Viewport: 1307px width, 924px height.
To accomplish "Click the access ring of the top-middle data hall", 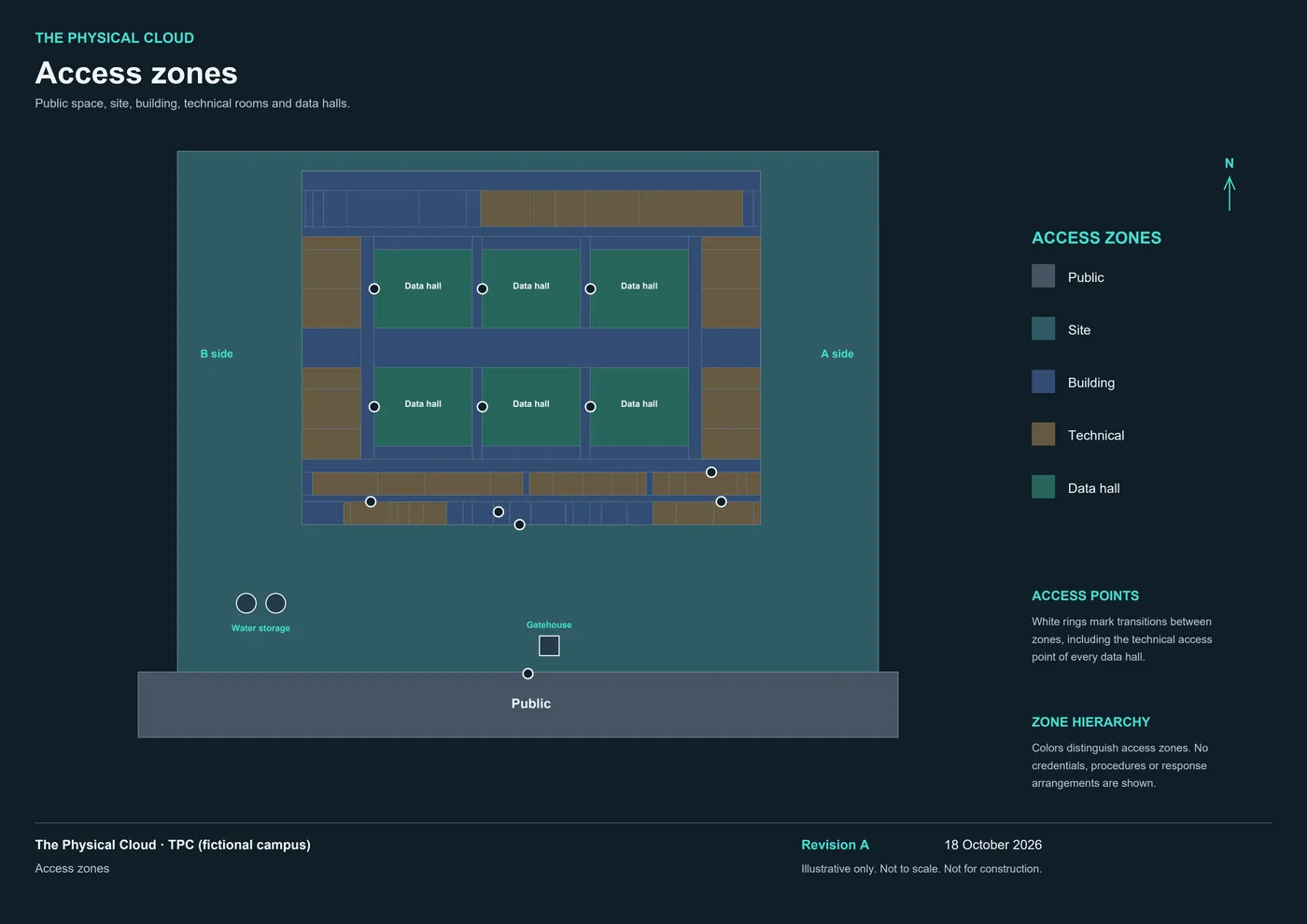I will pyautogui.click(x=483, y=289).
